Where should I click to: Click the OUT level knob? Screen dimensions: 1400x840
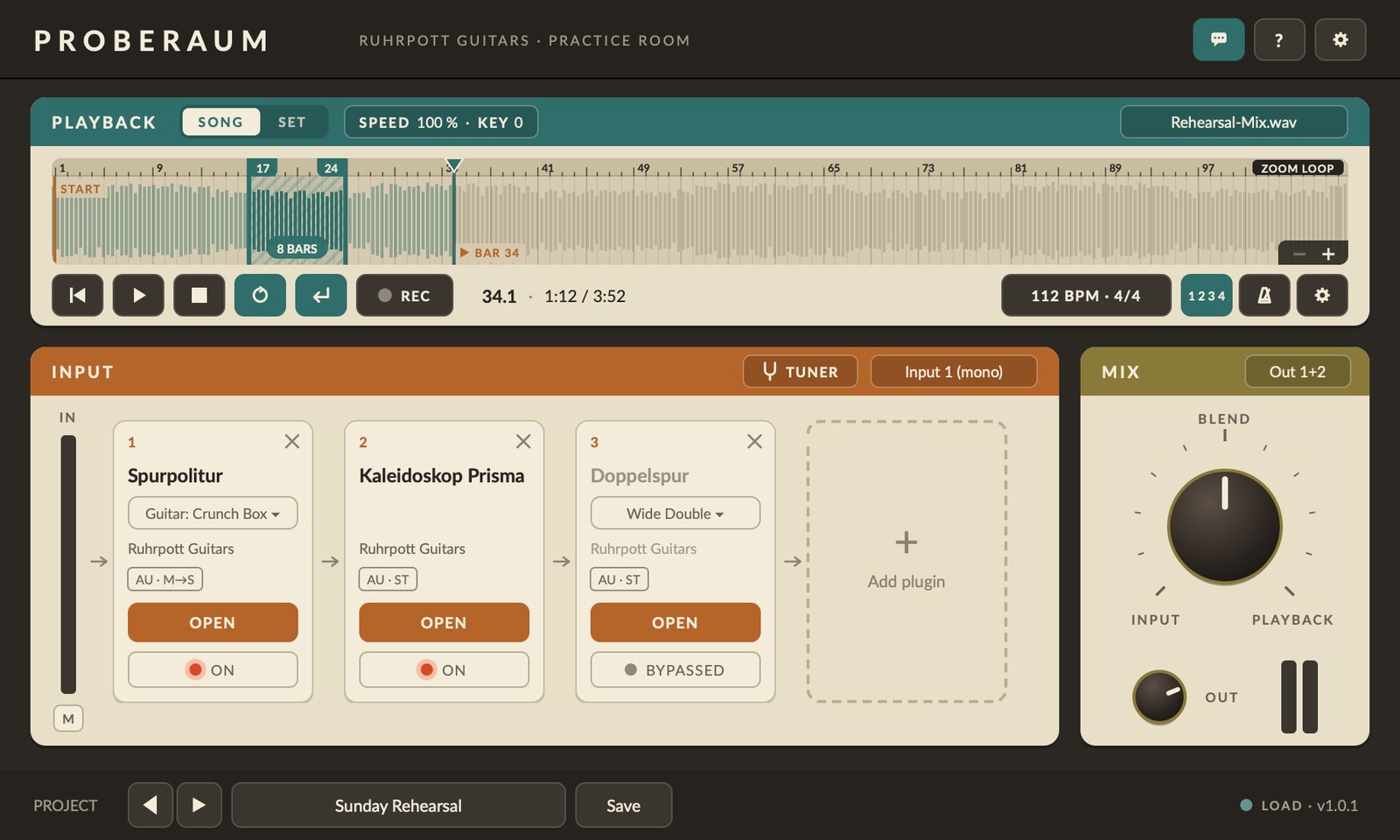1159,697
